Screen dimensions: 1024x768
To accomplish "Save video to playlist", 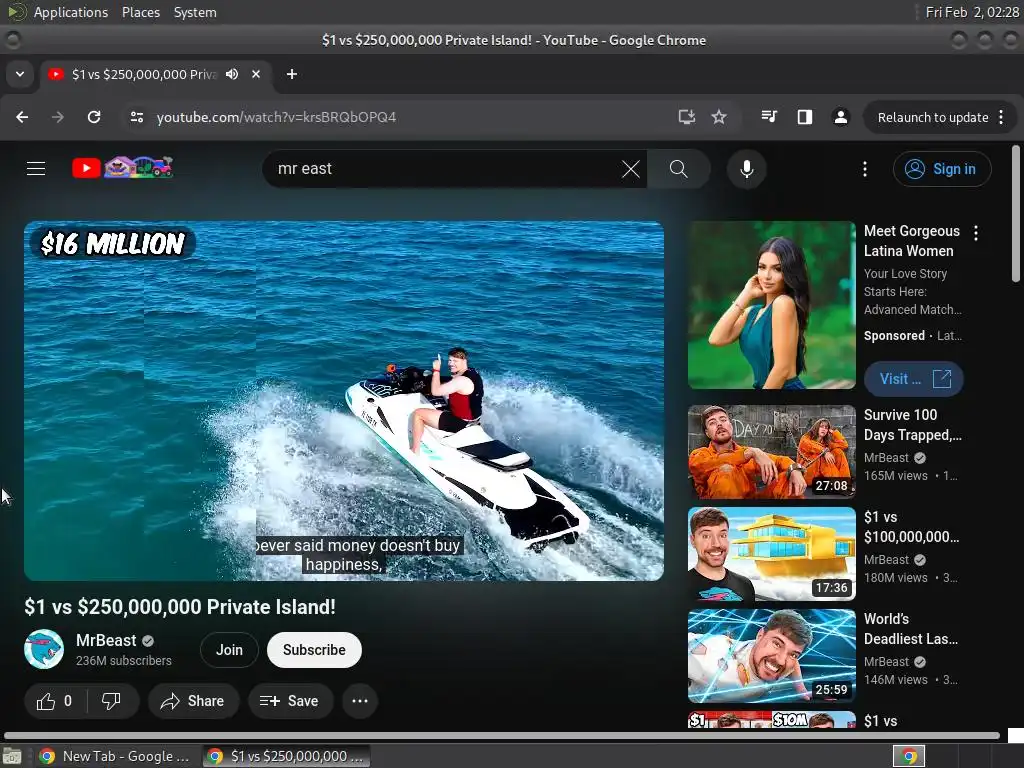I will (x=289, y=701).
